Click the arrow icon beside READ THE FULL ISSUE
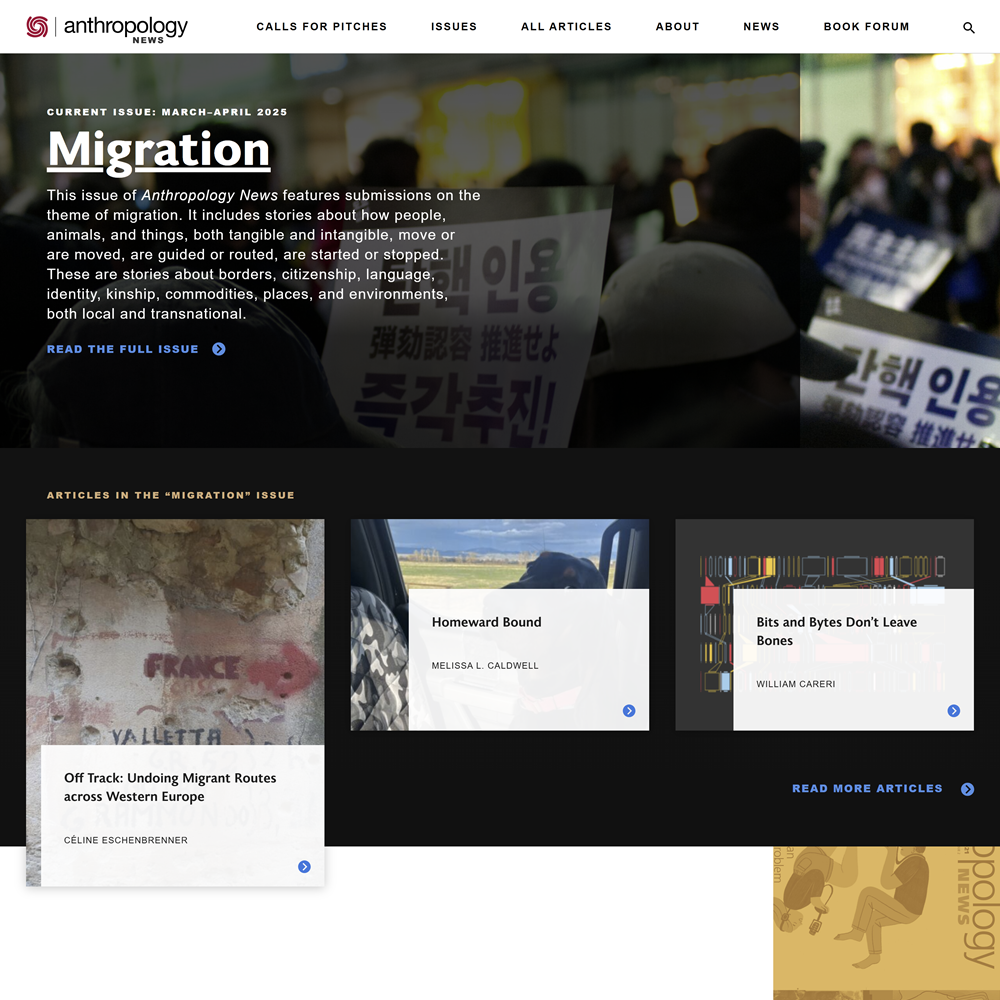Screen dimensions: 1000x1000 pyautogui.click(x=217, y=349)
